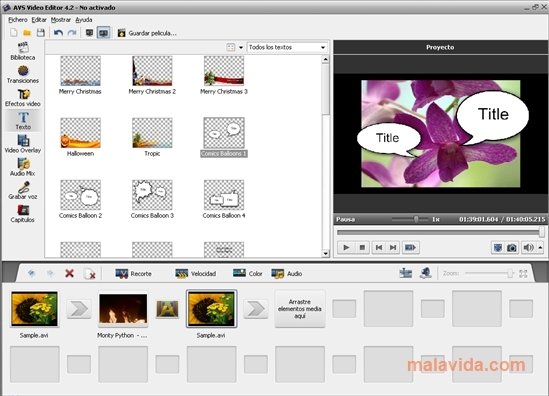
Task: Click the Recorte button
Action: point(133,274)
